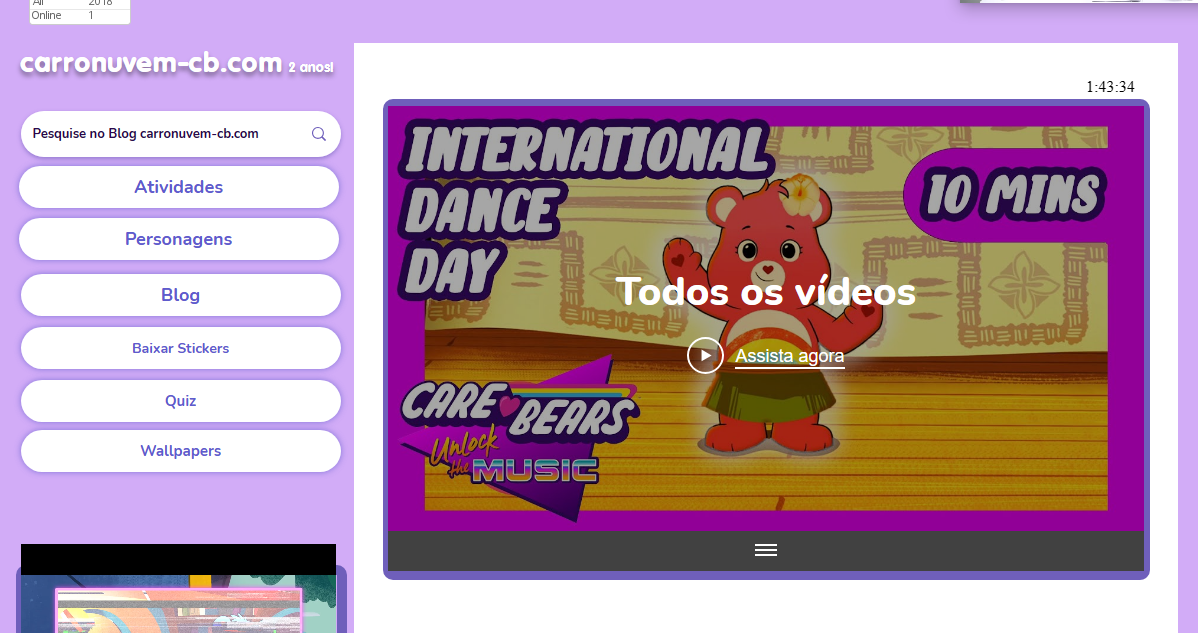Open the hamburger menu below the video
Image resolution: width=1198 pixels, height=633 pixels.
766,550
